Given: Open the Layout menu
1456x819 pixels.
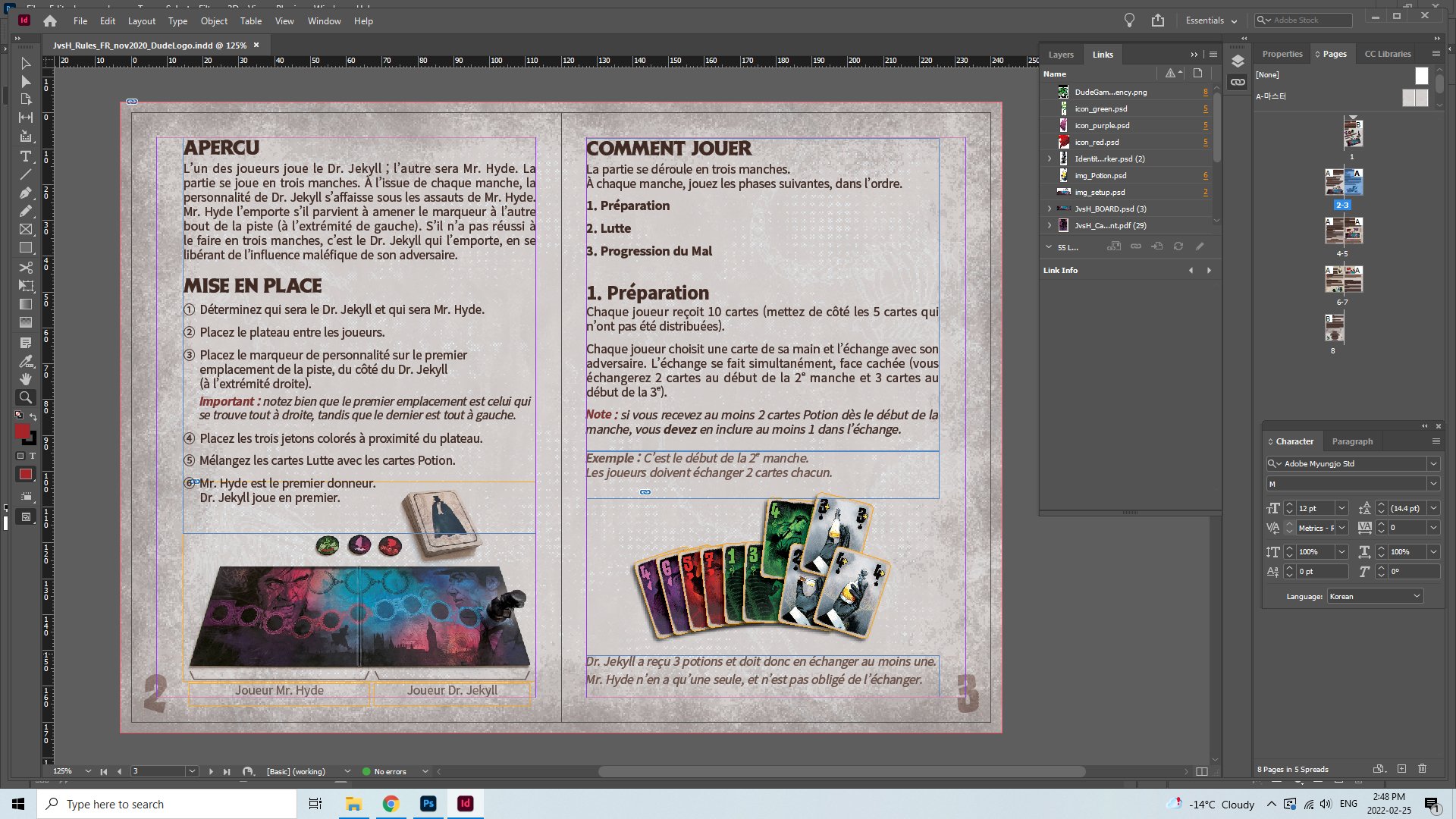Looking at the screenshot, I should (x=141, y=21).
